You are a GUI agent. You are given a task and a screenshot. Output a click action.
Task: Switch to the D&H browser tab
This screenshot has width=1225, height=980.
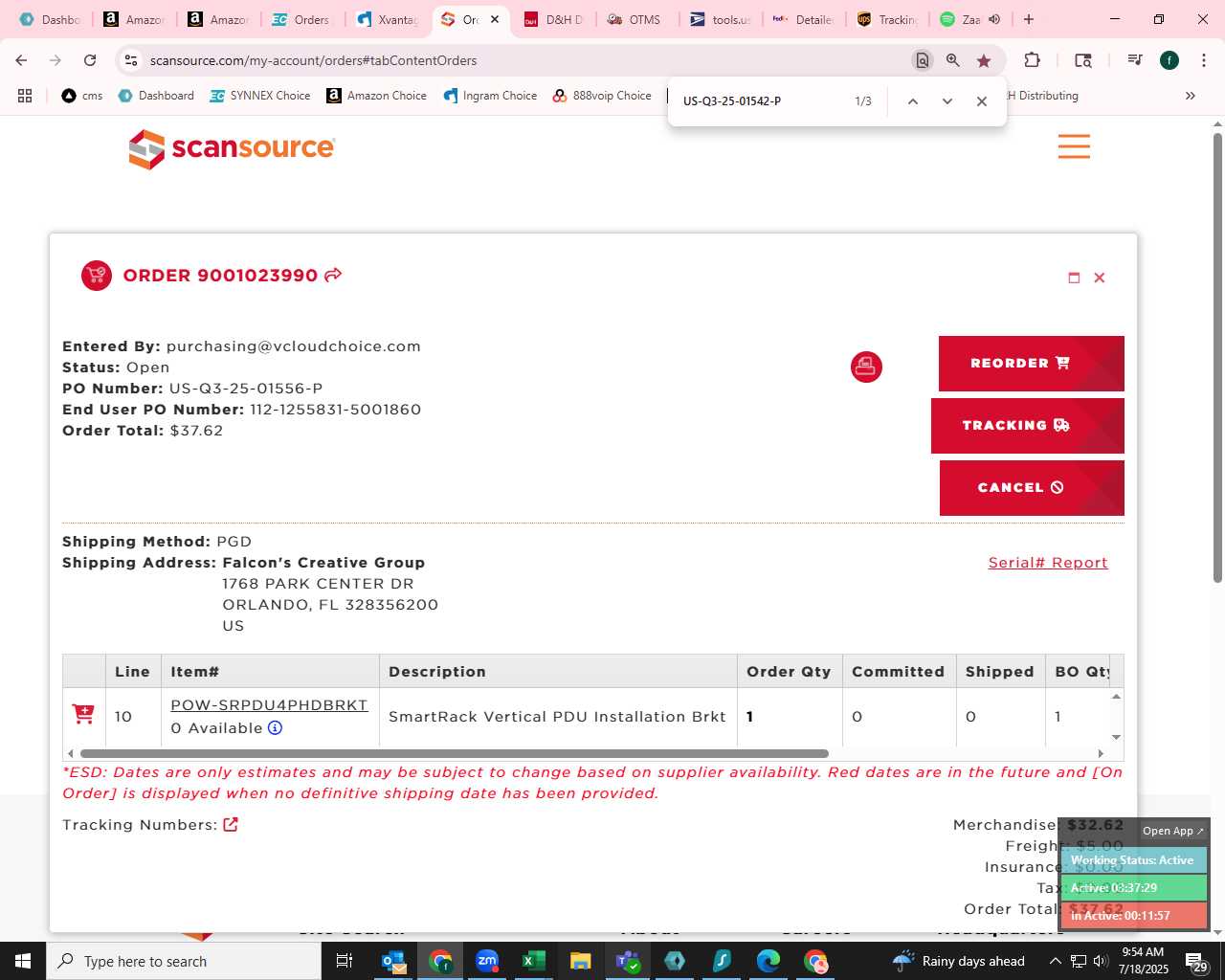(x=555, y=19)
